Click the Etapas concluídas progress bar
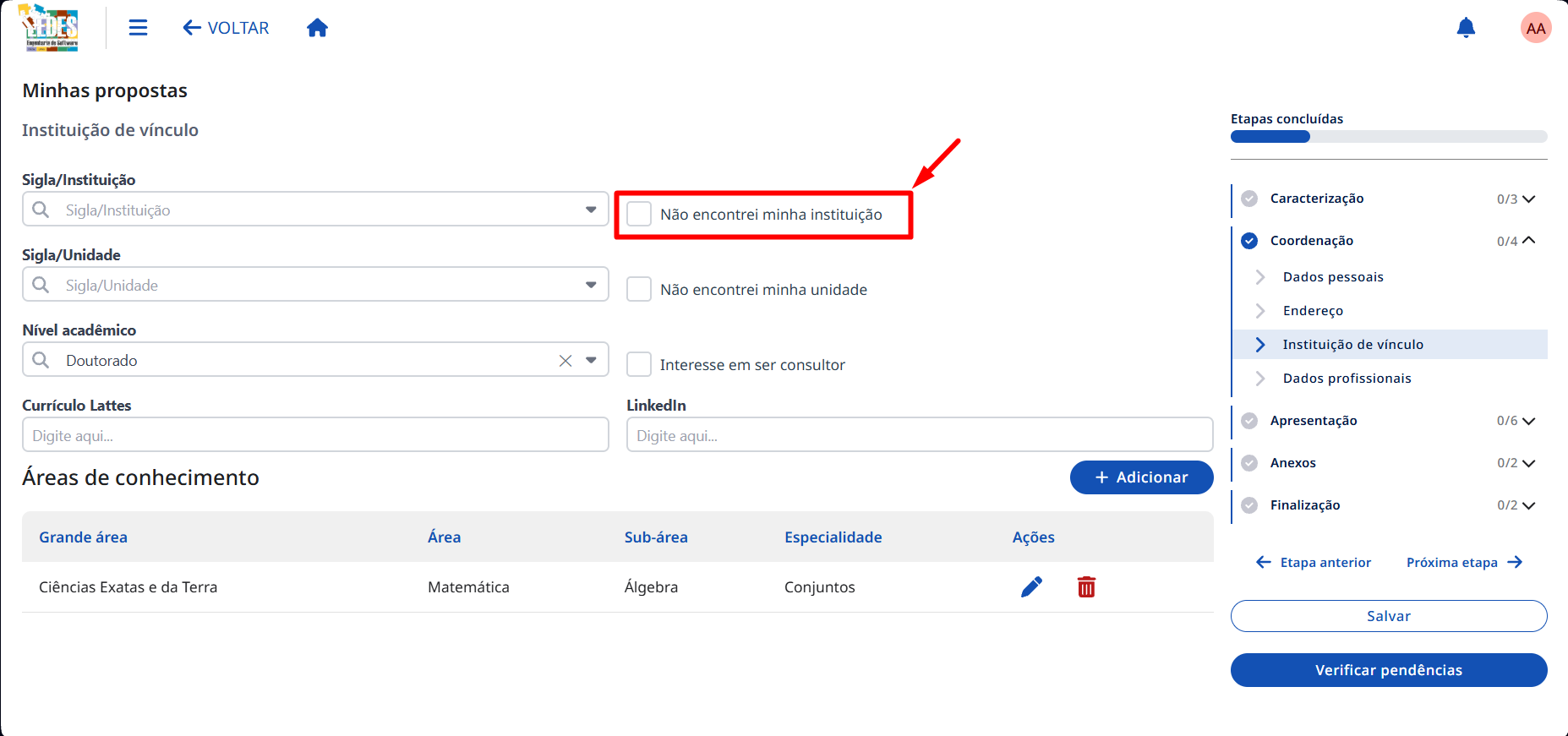The image size is (1568, 736). 1389,137
